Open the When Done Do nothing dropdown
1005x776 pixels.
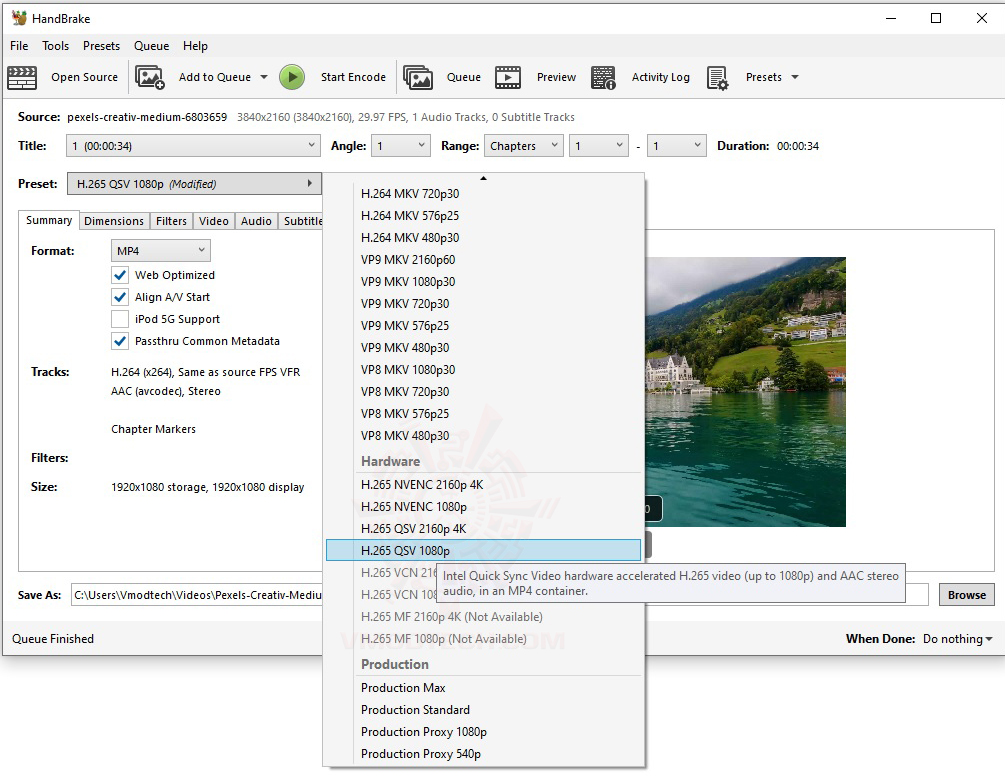(958, 639)
